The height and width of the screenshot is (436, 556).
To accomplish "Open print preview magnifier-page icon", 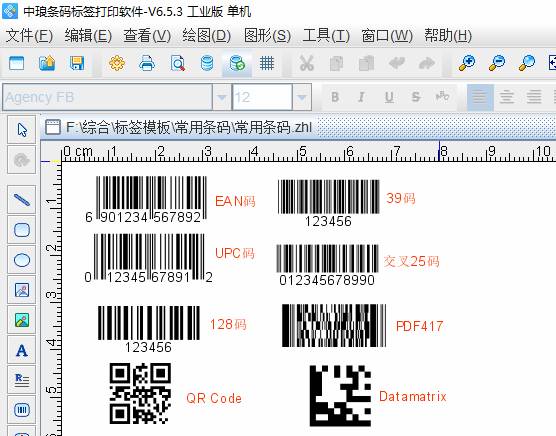I will click(177, 63).
